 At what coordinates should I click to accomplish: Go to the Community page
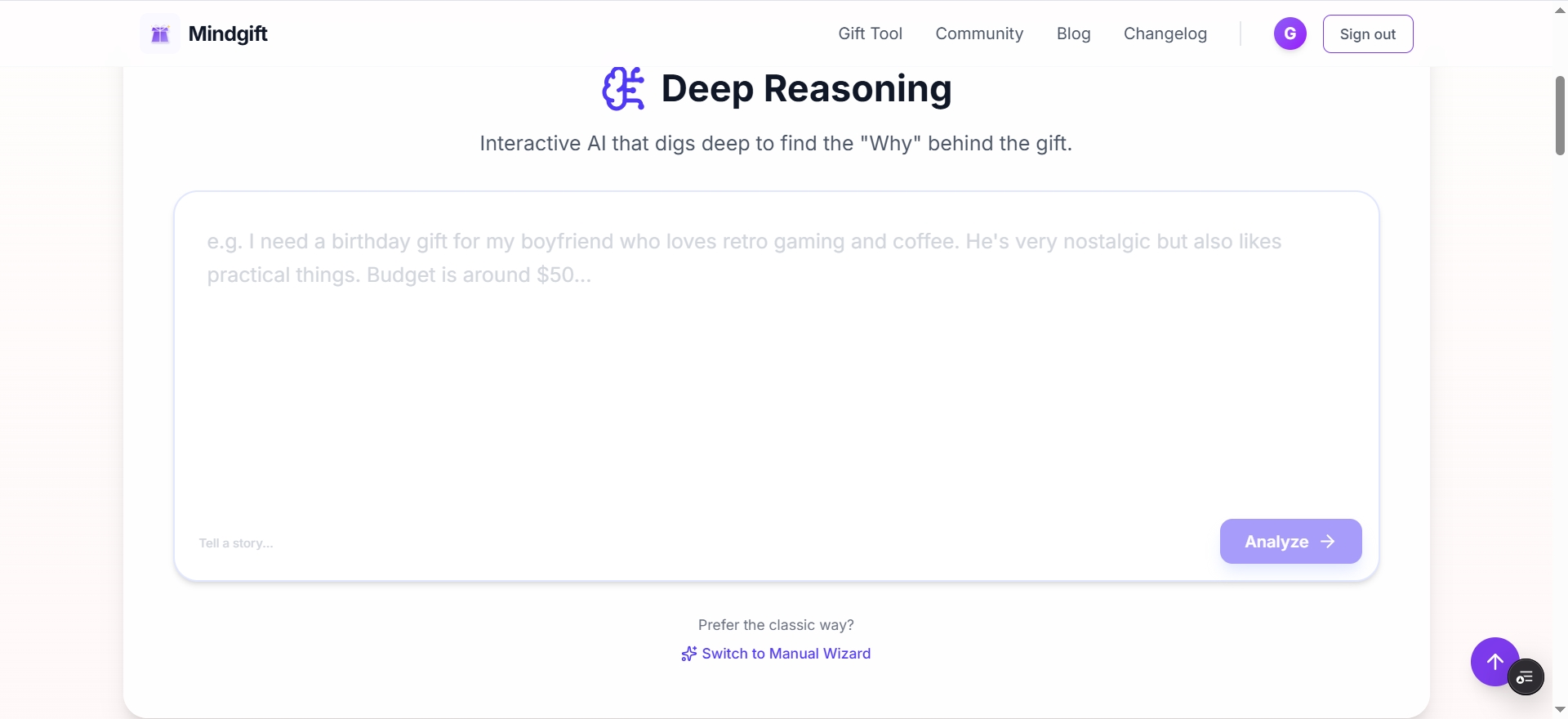click(x=979, y=33)
